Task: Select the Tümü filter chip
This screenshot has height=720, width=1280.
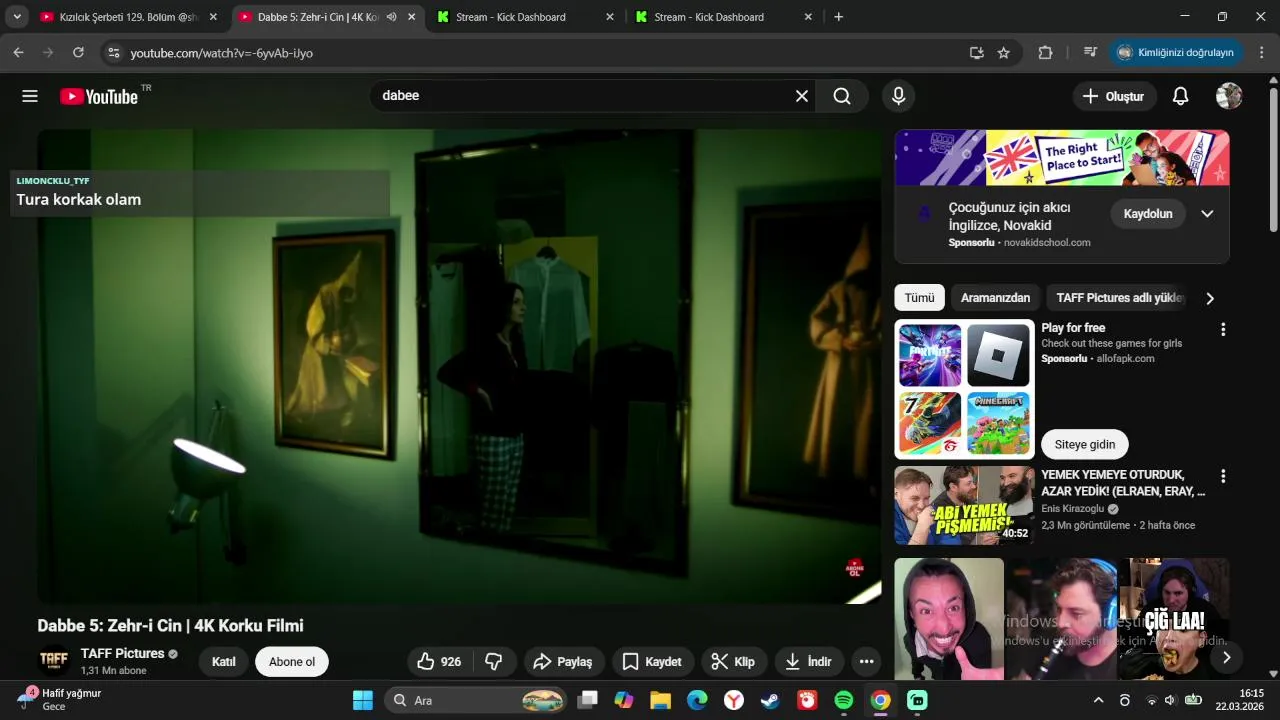Action: click(x=919, y=298)
